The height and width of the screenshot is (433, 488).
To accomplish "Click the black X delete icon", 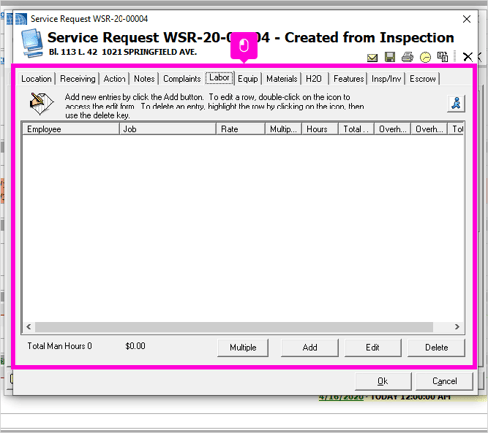I will 468,57.
